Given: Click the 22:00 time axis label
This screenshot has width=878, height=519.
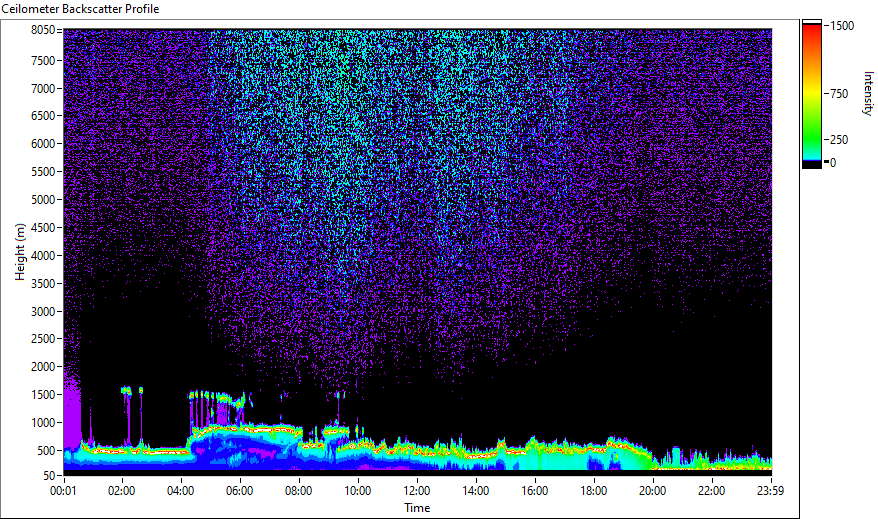Looking at the screenshot, I should 711,491.
